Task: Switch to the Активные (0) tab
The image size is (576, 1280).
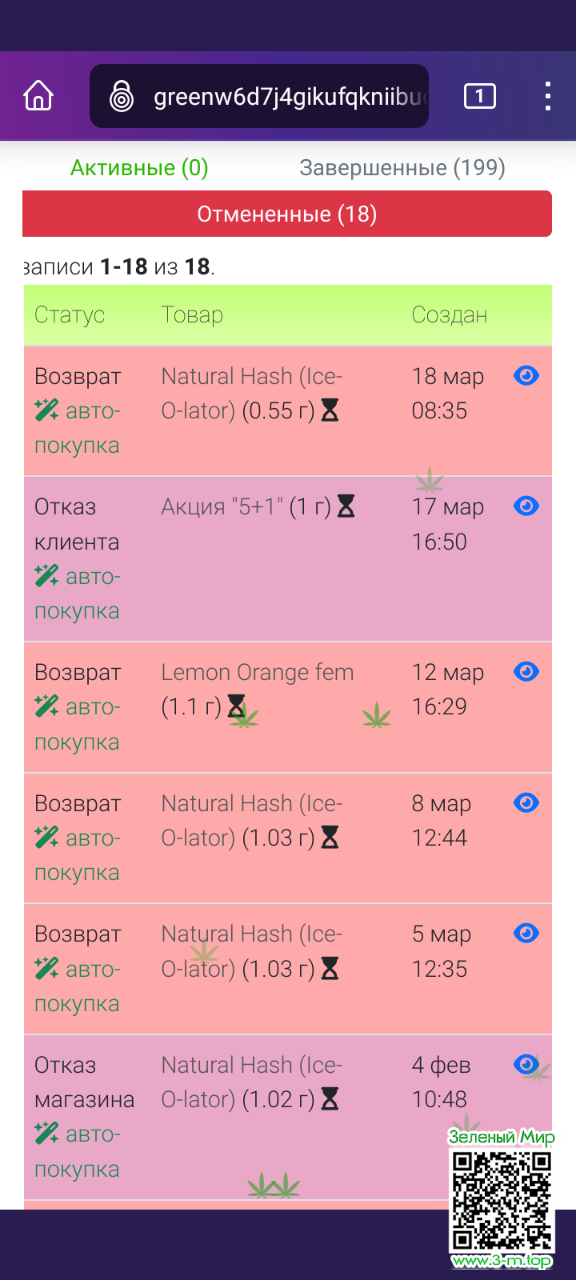Action: [139, 168]
